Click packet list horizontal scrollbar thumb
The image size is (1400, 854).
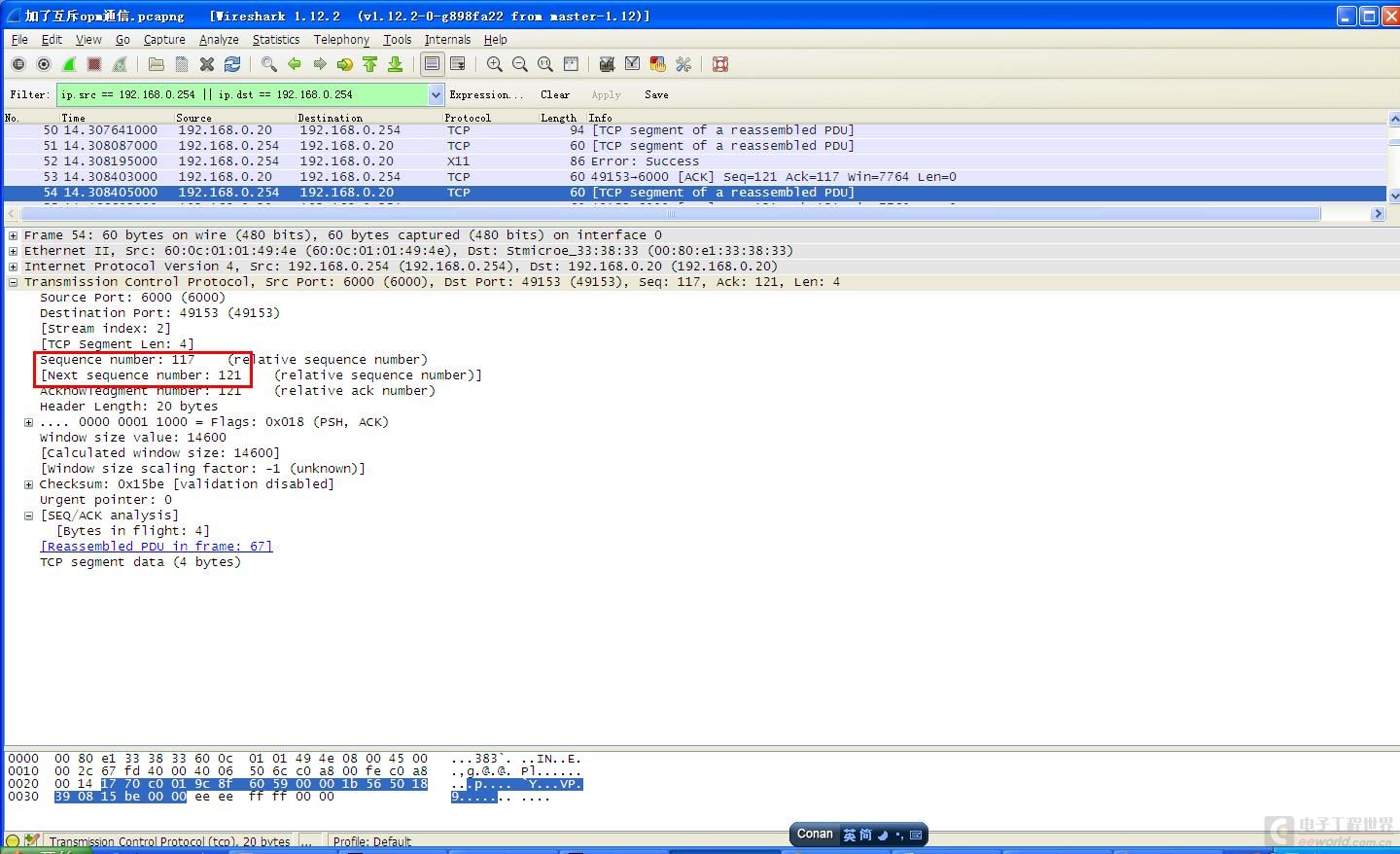[670, 213]
